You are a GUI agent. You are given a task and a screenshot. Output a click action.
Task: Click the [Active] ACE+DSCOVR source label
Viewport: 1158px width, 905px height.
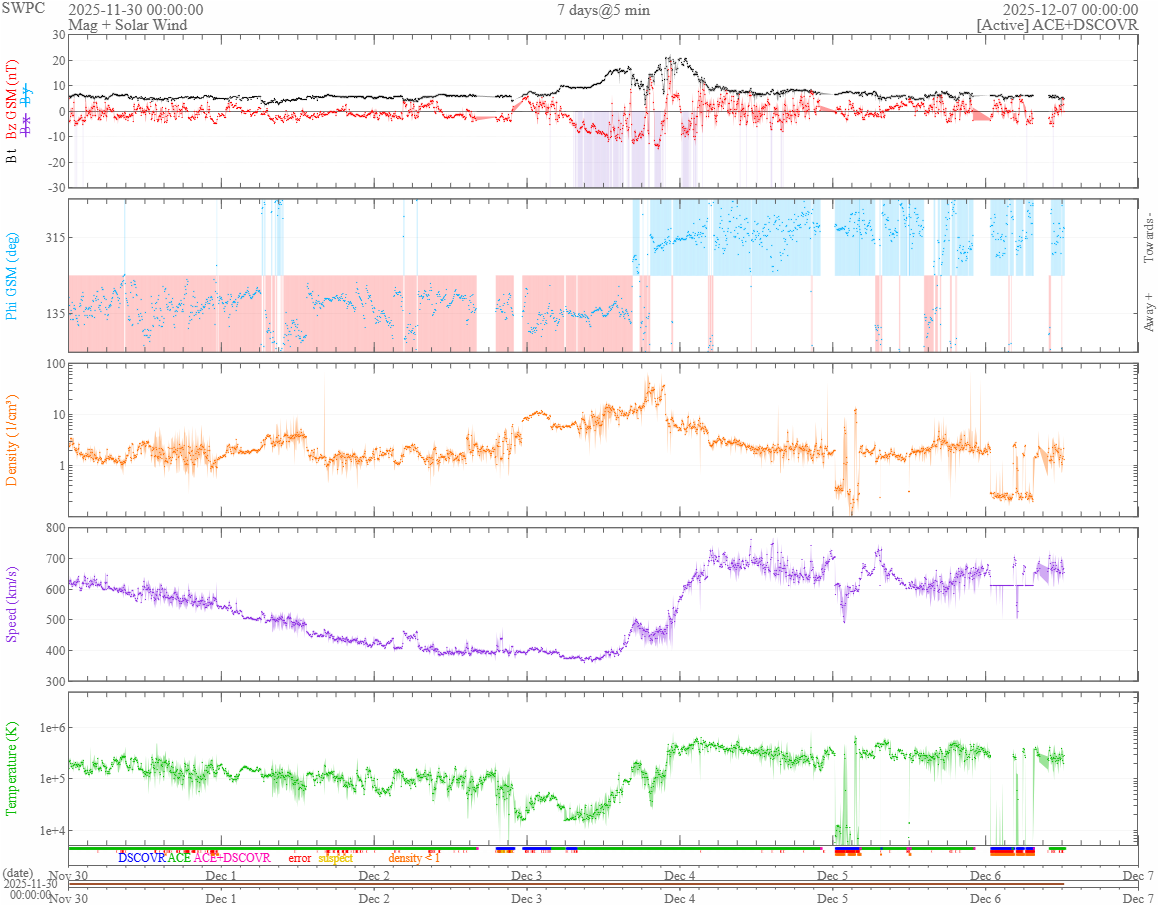click(1058, 24)
